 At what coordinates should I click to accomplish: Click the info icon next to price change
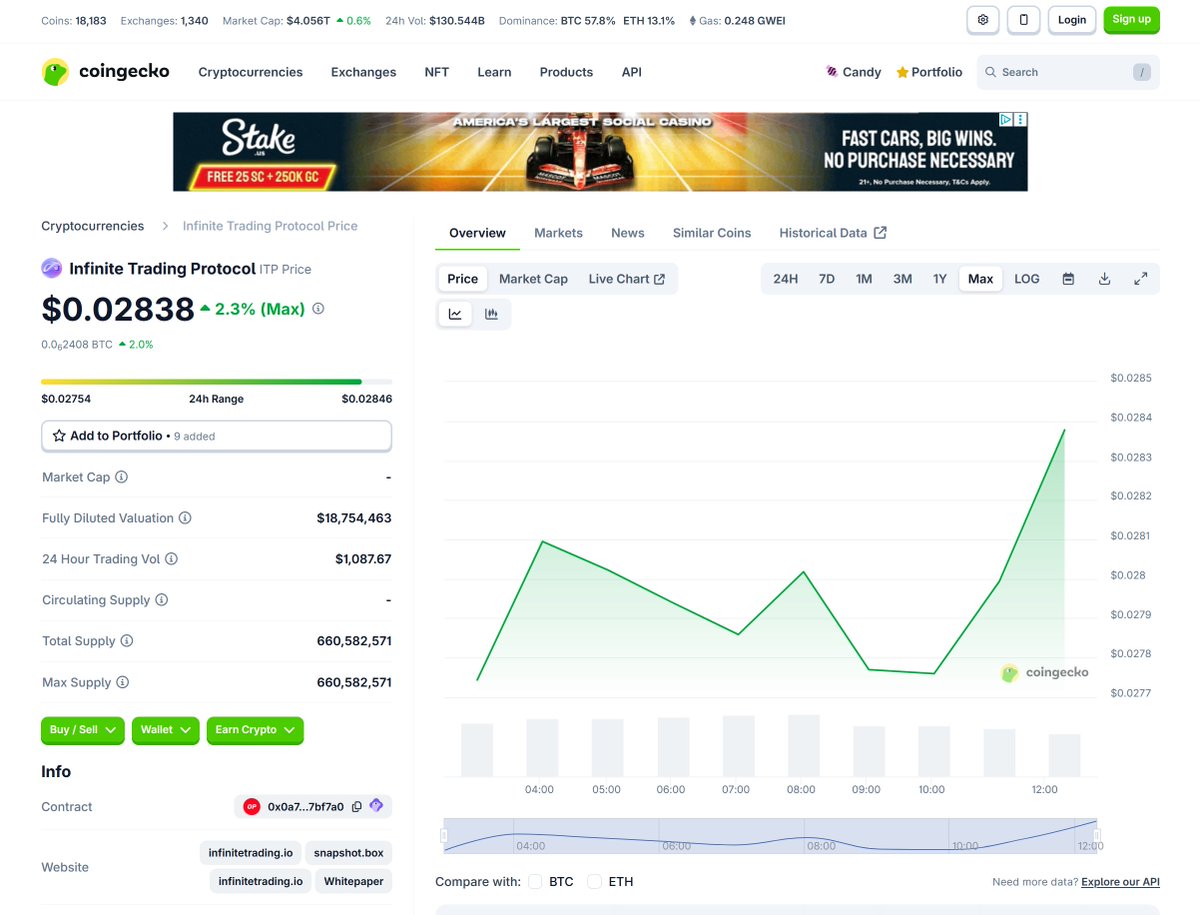[x=318, y=309]
